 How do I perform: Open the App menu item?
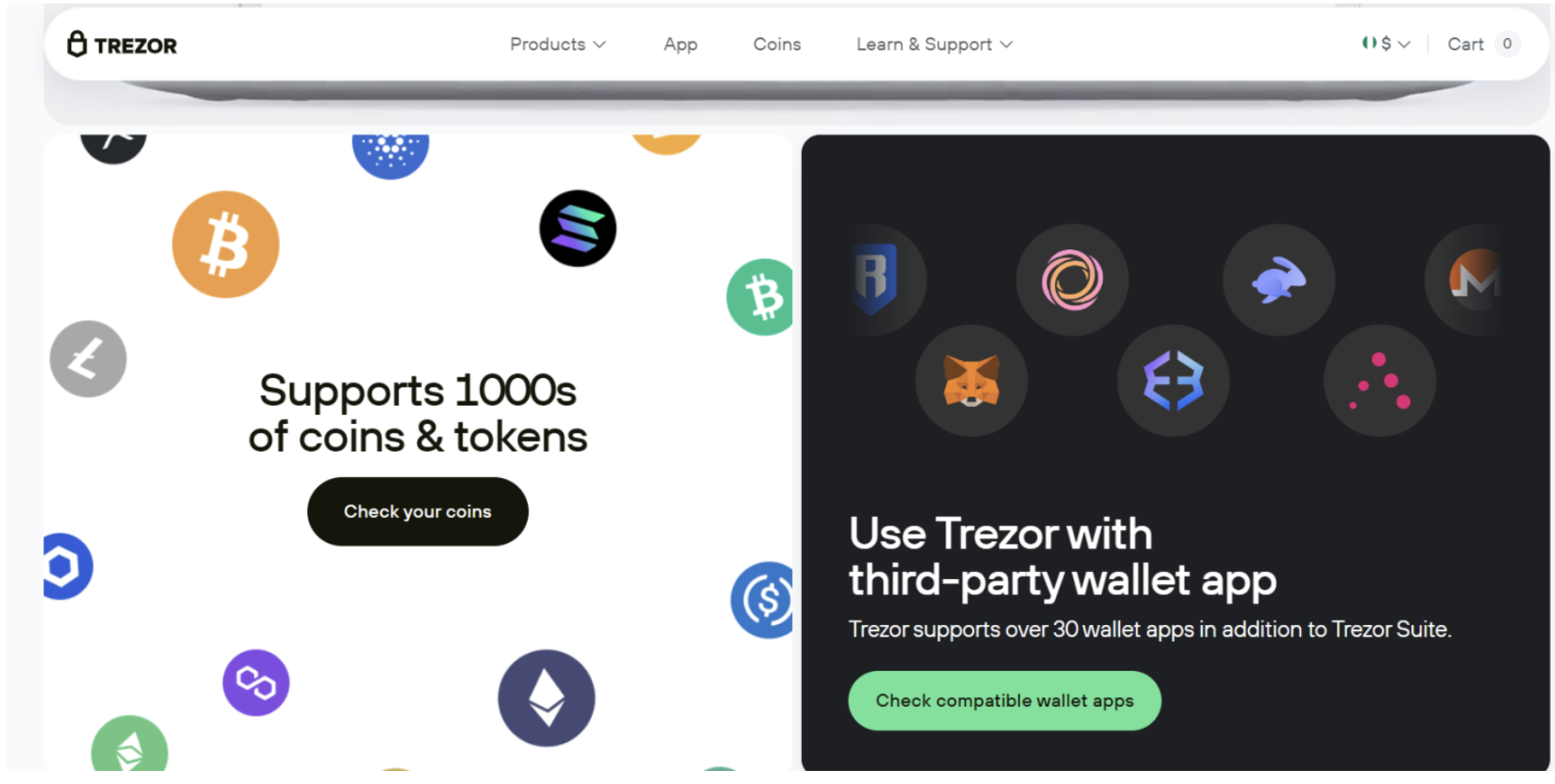coord(680,44)
